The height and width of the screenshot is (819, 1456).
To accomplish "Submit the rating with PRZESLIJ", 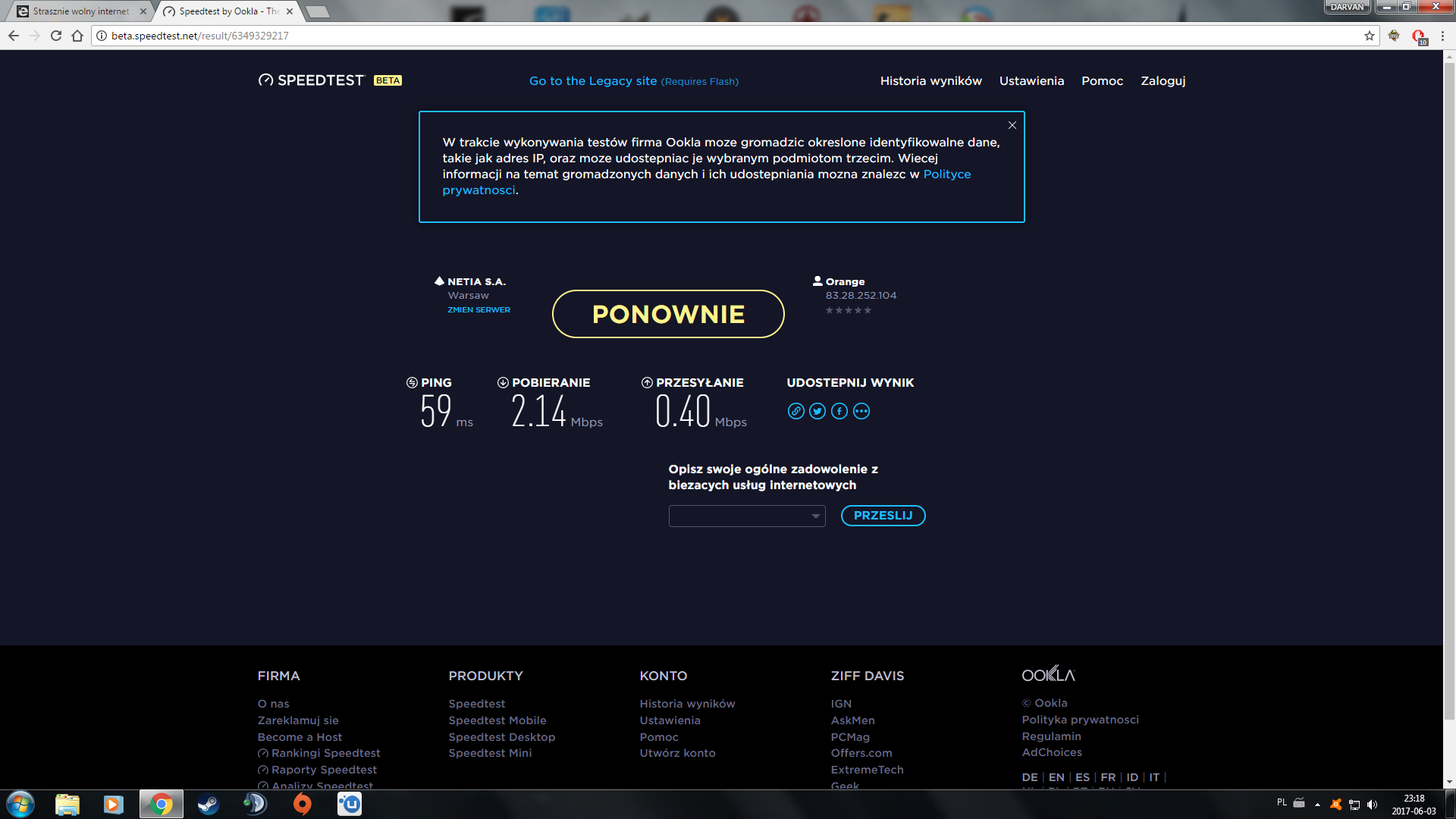I will (x=883, y=516).
